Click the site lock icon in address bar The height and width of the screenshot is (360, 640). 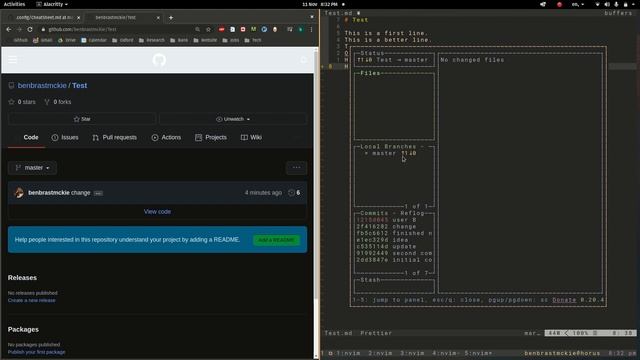[43, 29]
